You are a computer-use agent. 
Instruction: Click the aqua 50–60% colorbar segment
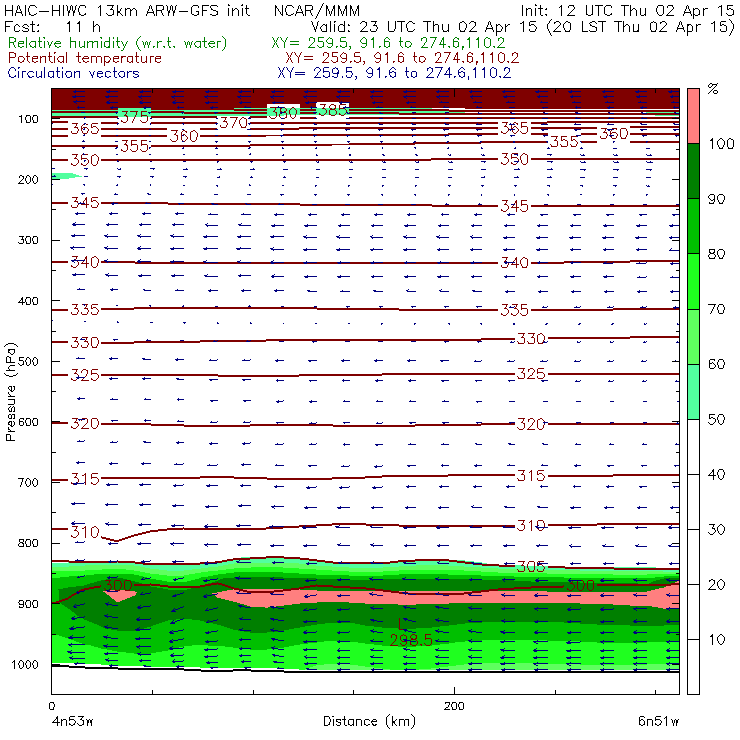693,392
